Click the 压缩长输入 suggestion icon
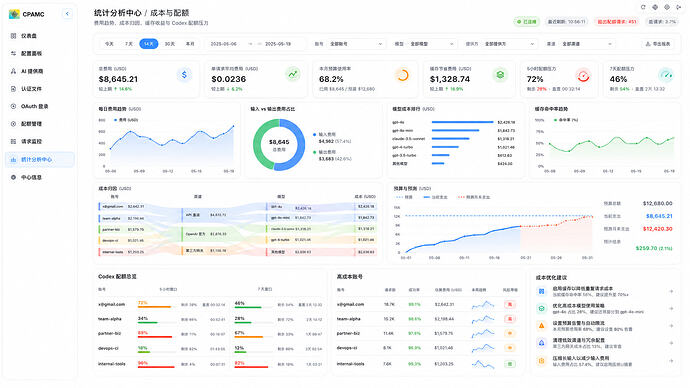The height and width of the screenshot is (388, 690). pos(541,360)
